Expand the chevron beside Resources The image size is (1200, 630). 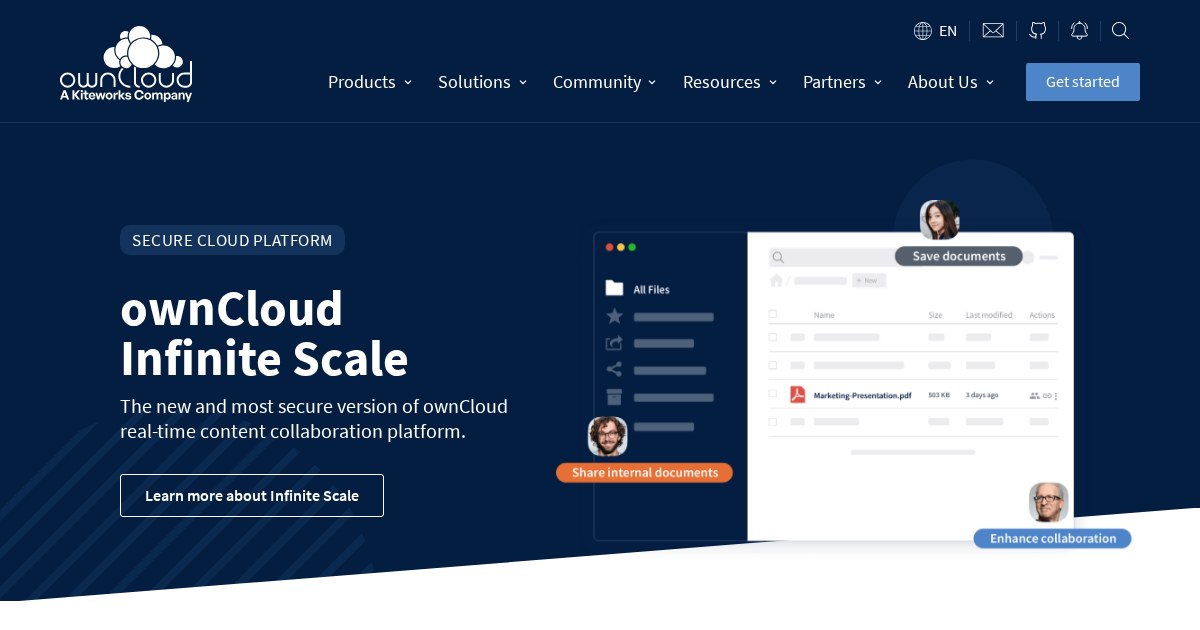[772, 83]
